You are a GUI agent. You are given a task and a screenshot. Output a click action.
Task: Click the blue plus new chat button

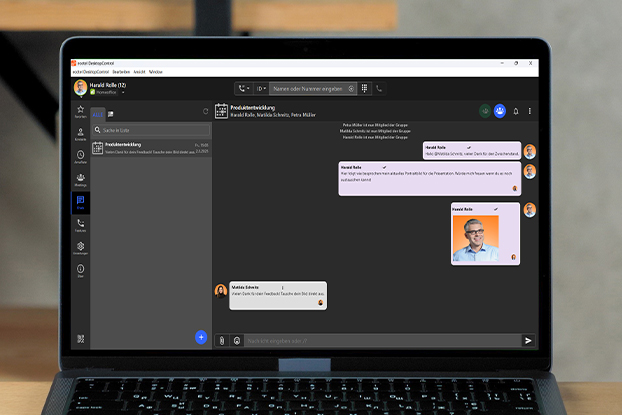(201, 337)
